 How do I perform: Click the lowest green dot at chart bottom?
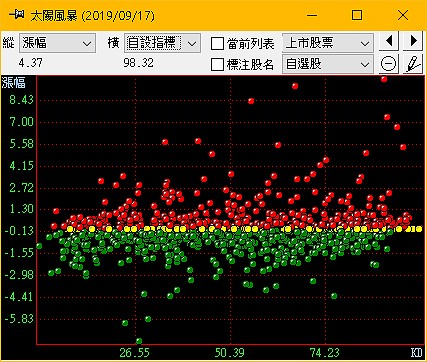click(139, 341)
